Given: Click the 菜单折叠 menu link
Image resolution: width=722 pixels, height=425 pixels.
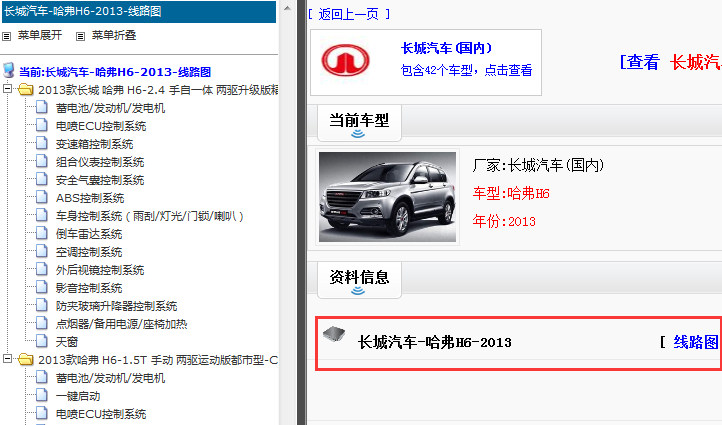Looking at the screenshot, I should (114, 35).
